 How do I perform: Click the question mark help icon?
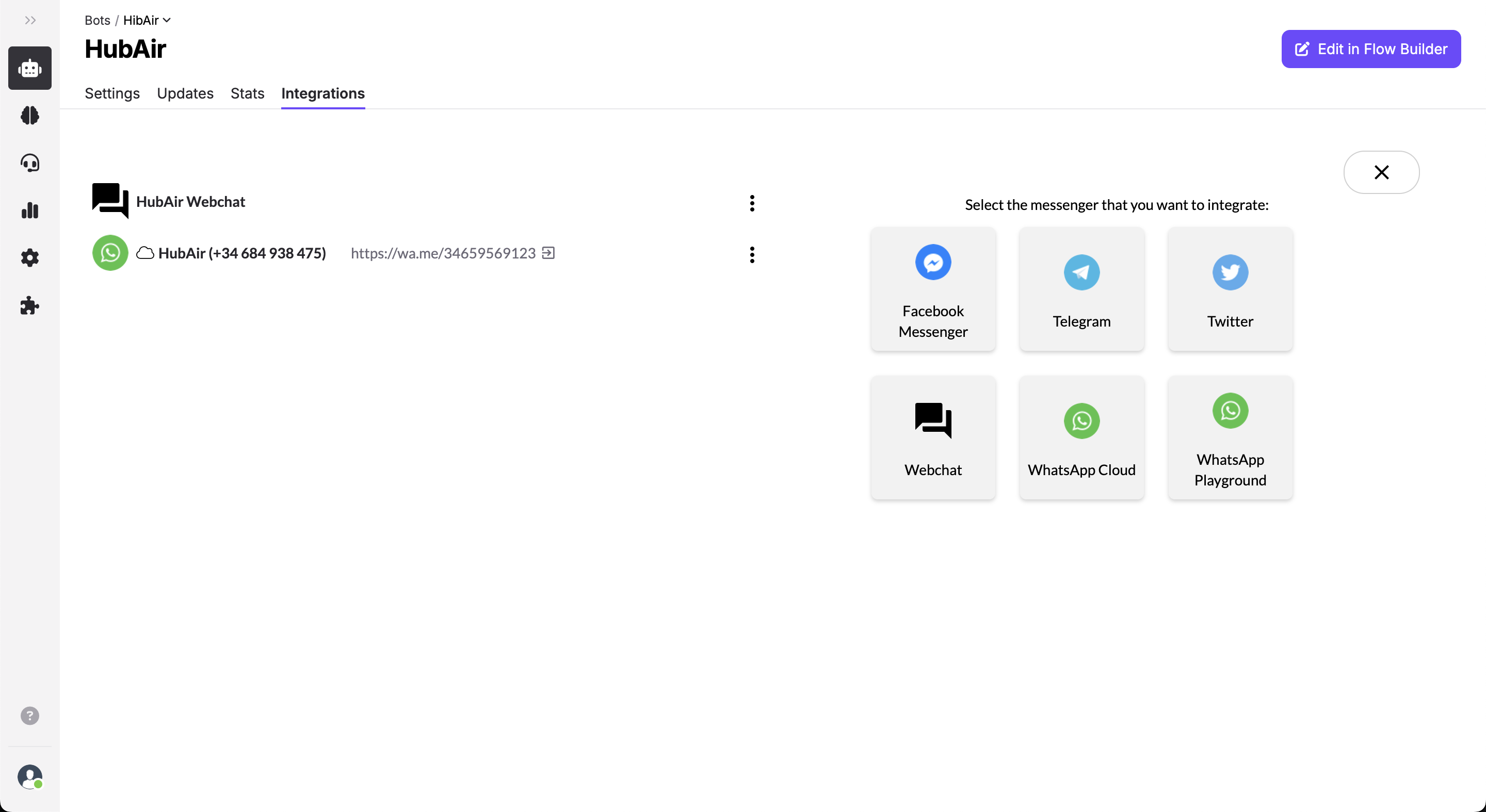[29, 716]
